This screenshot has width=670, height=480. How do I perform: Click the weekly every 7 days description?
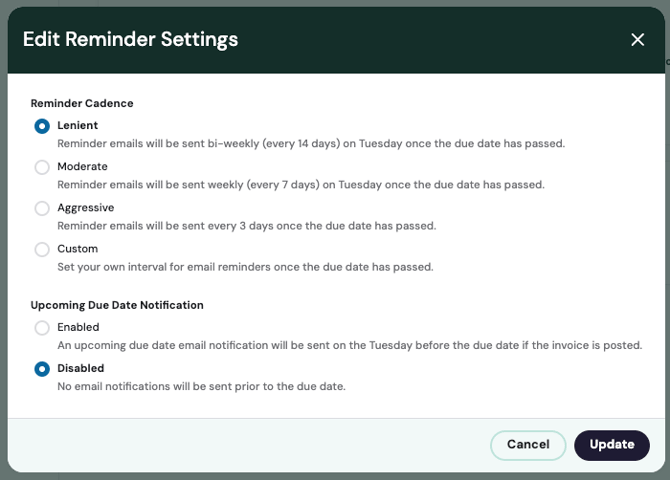pyautogui.click(x=300, y=184)
